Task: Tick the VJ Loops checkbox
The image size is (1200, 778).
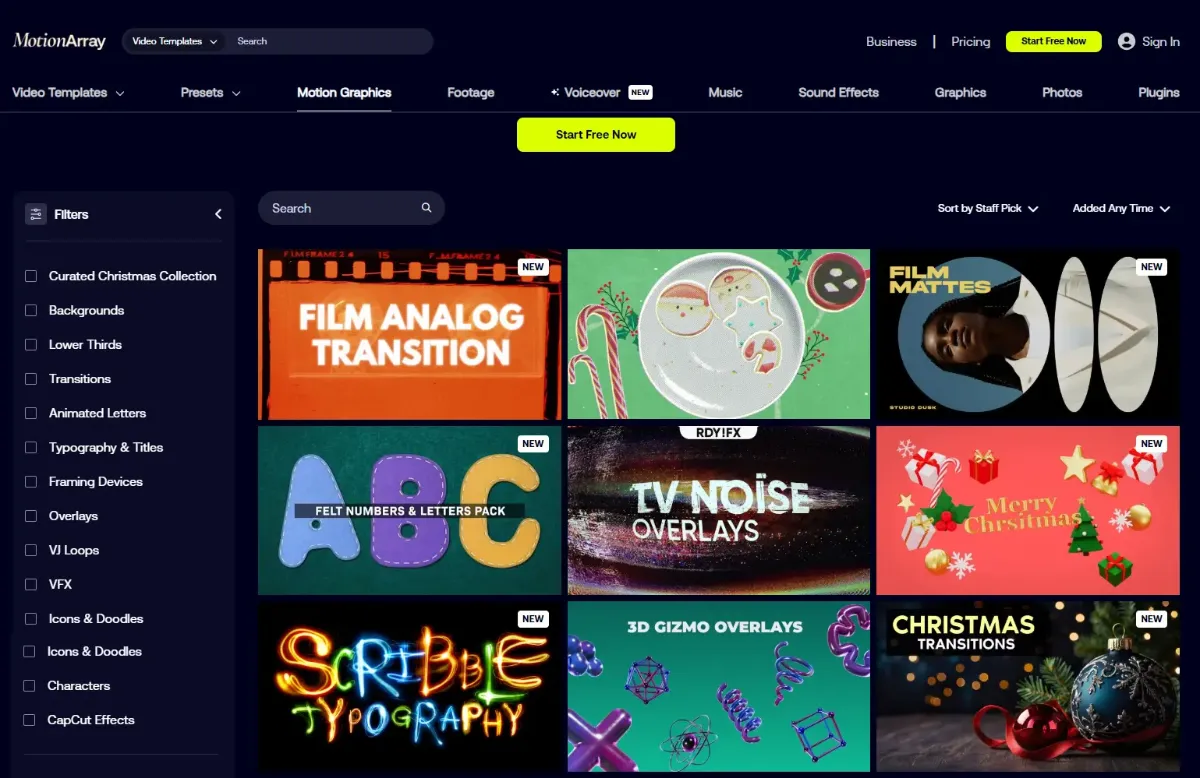Action: [31, 550]
